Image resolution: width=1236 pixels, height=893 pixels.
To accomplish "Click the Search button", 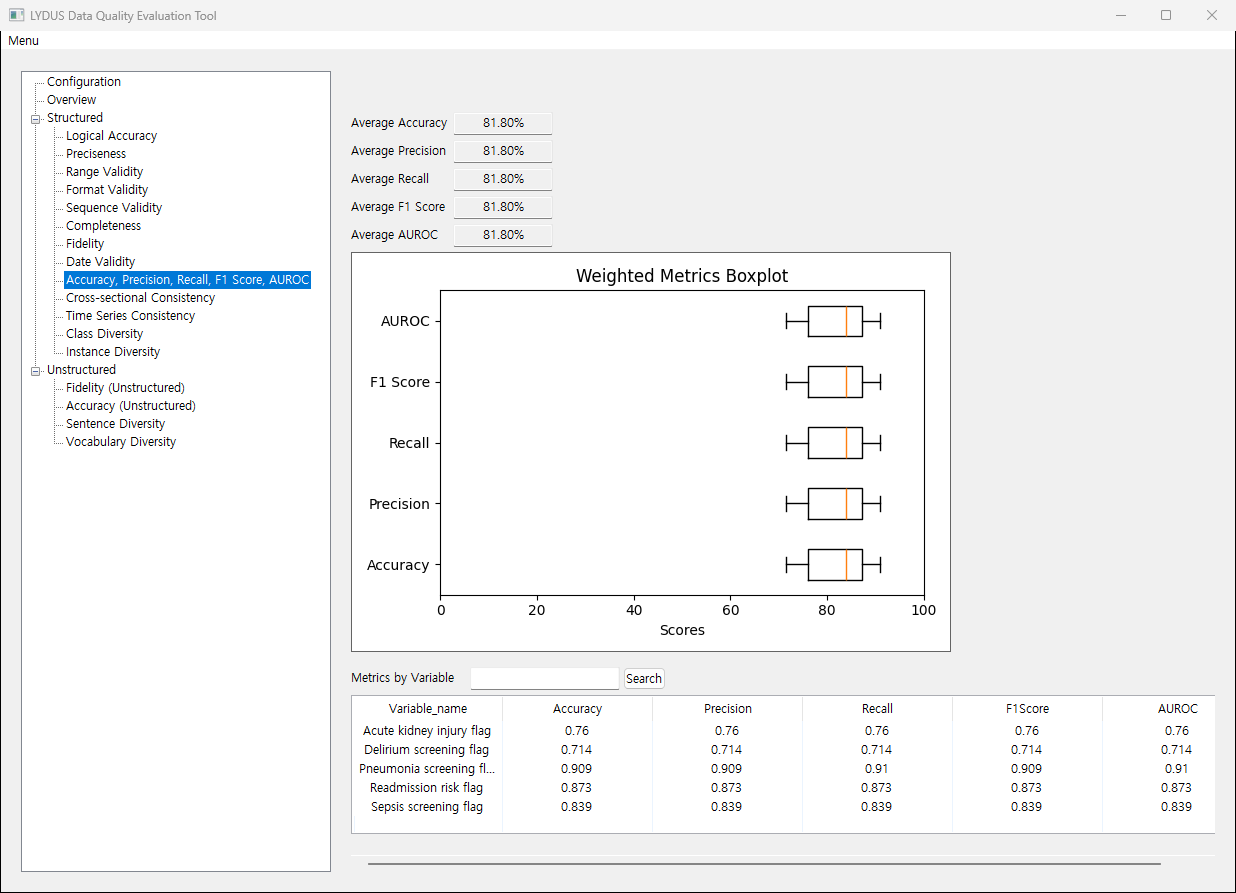I will point(644,678).
